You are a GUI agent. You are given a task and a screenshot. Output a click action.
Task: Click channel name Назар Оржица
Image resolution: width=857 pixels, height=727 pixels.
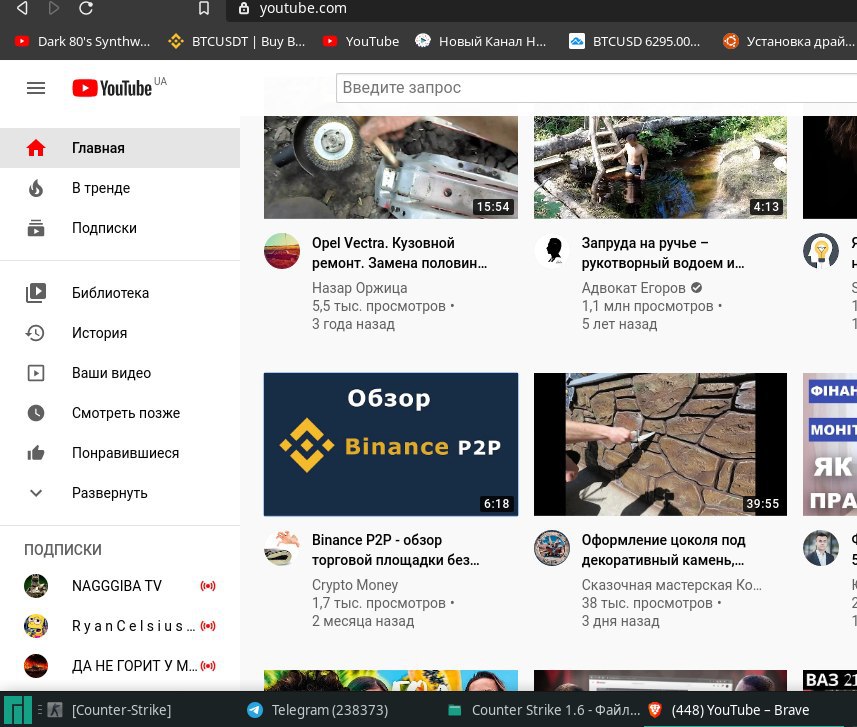point(360,288)
